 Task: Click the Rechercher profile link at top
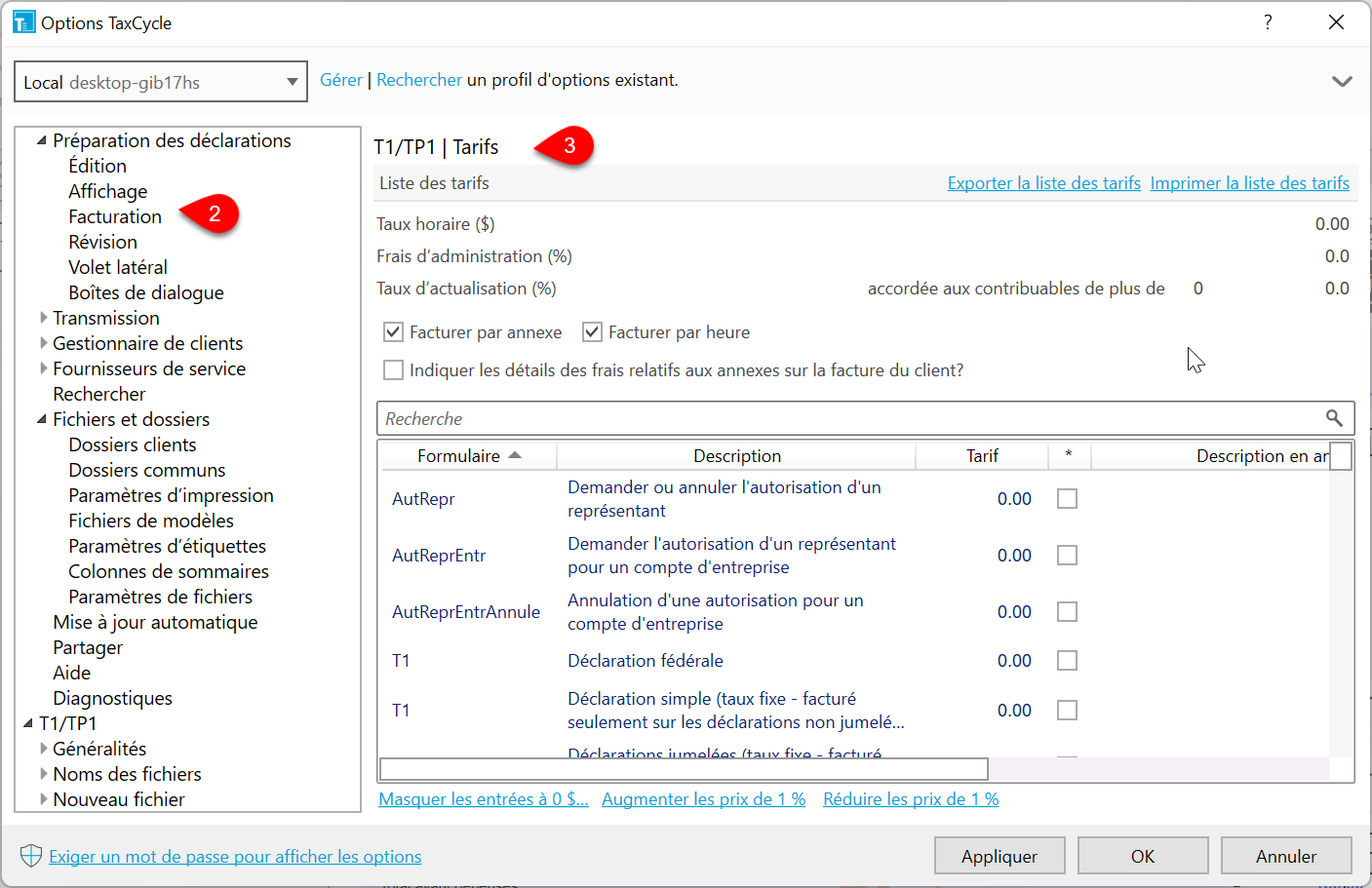click(x=419, y=80)
